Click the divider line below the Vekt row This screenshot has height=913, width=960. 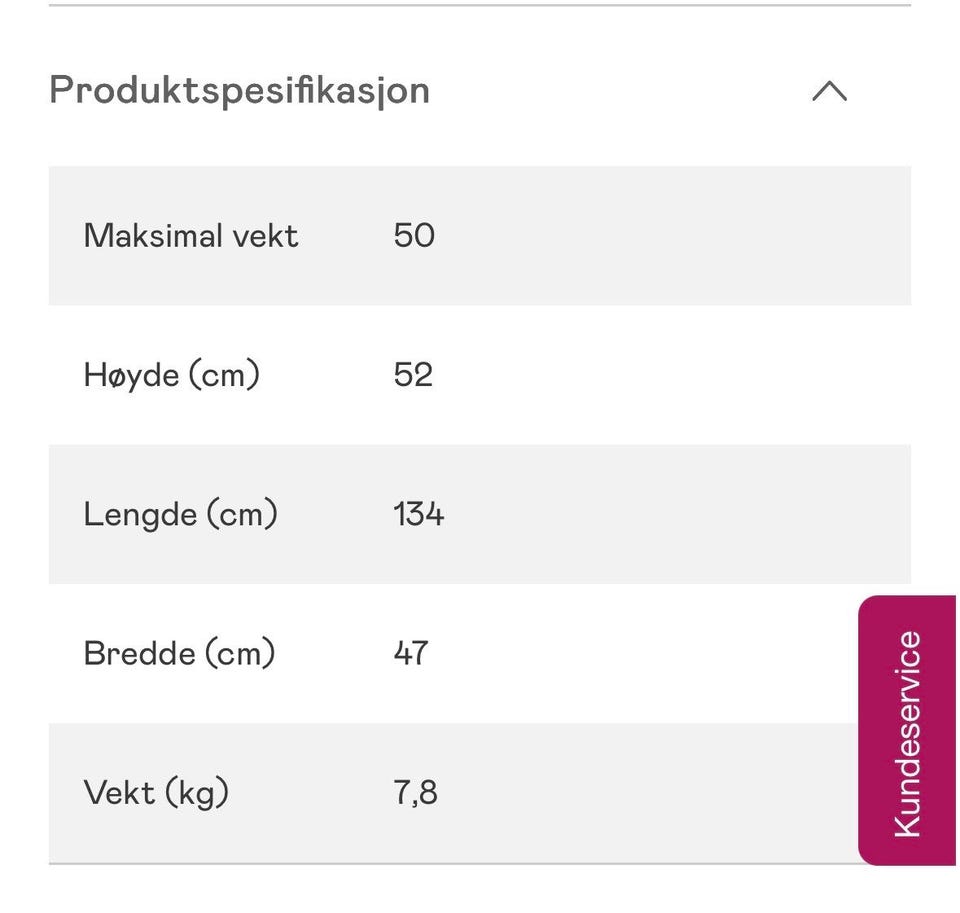[x=454, y=864]
